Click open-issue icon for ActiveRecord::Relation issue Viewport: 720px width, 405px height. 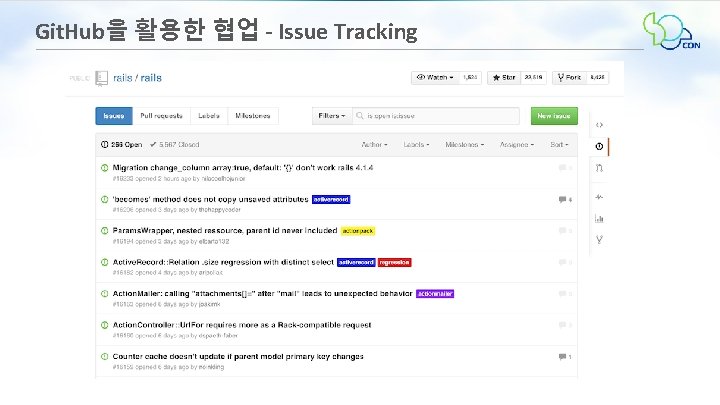105,262
